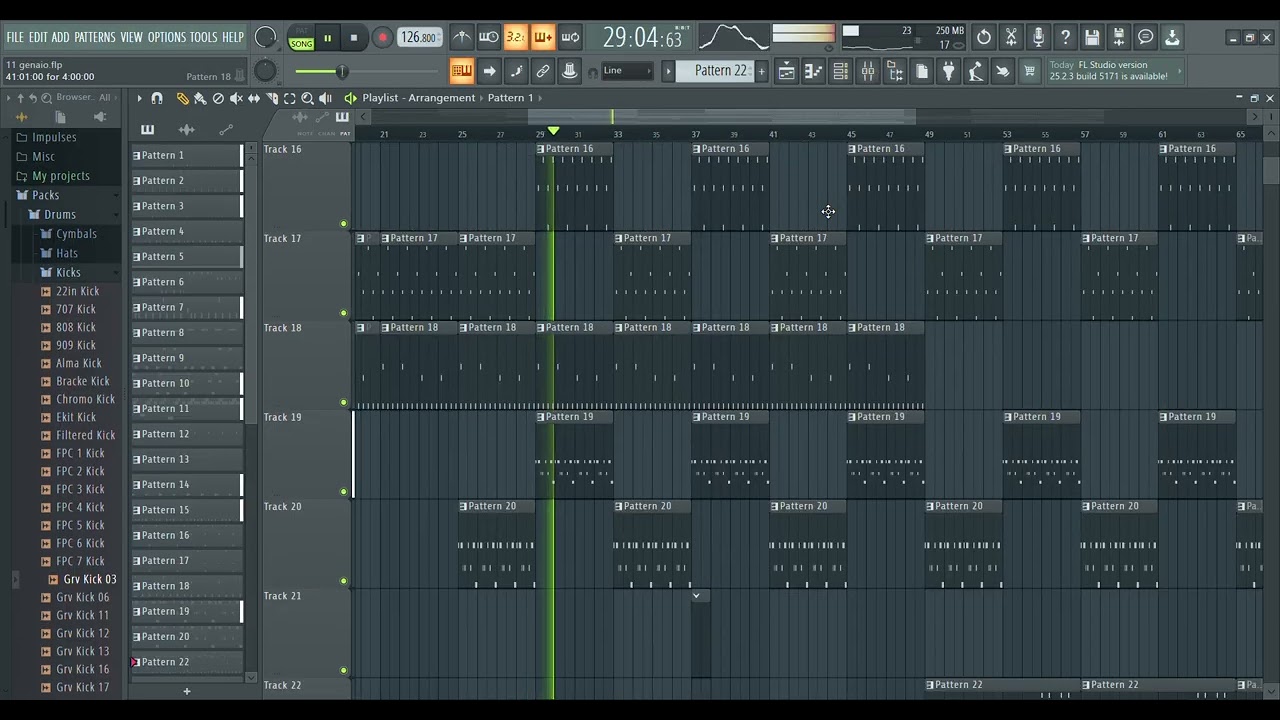Toggle the loop recording button
The height and width of the screenshot is (720, 1280).
(570, 38)
